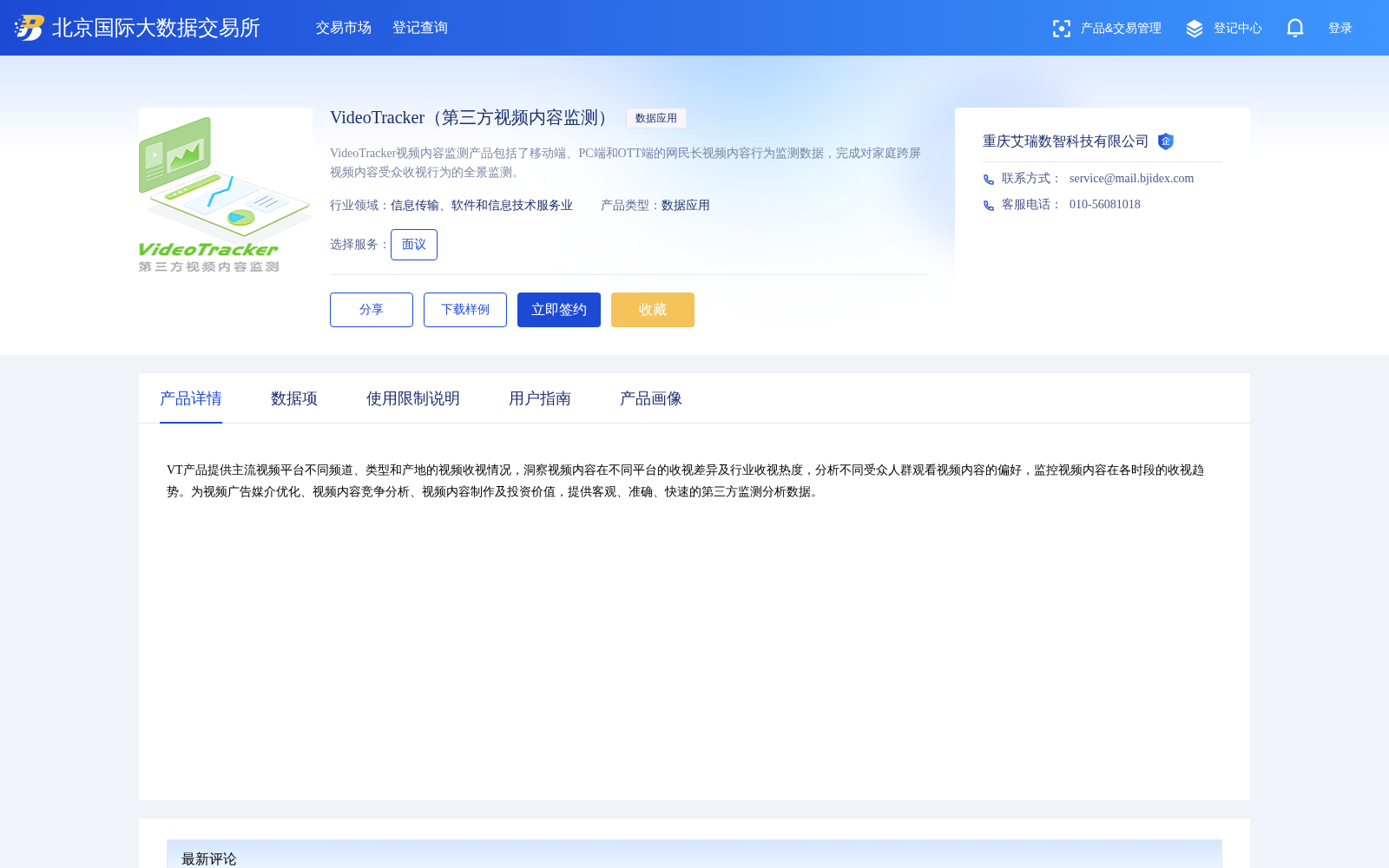Click the 最新评论 section header

694,854
